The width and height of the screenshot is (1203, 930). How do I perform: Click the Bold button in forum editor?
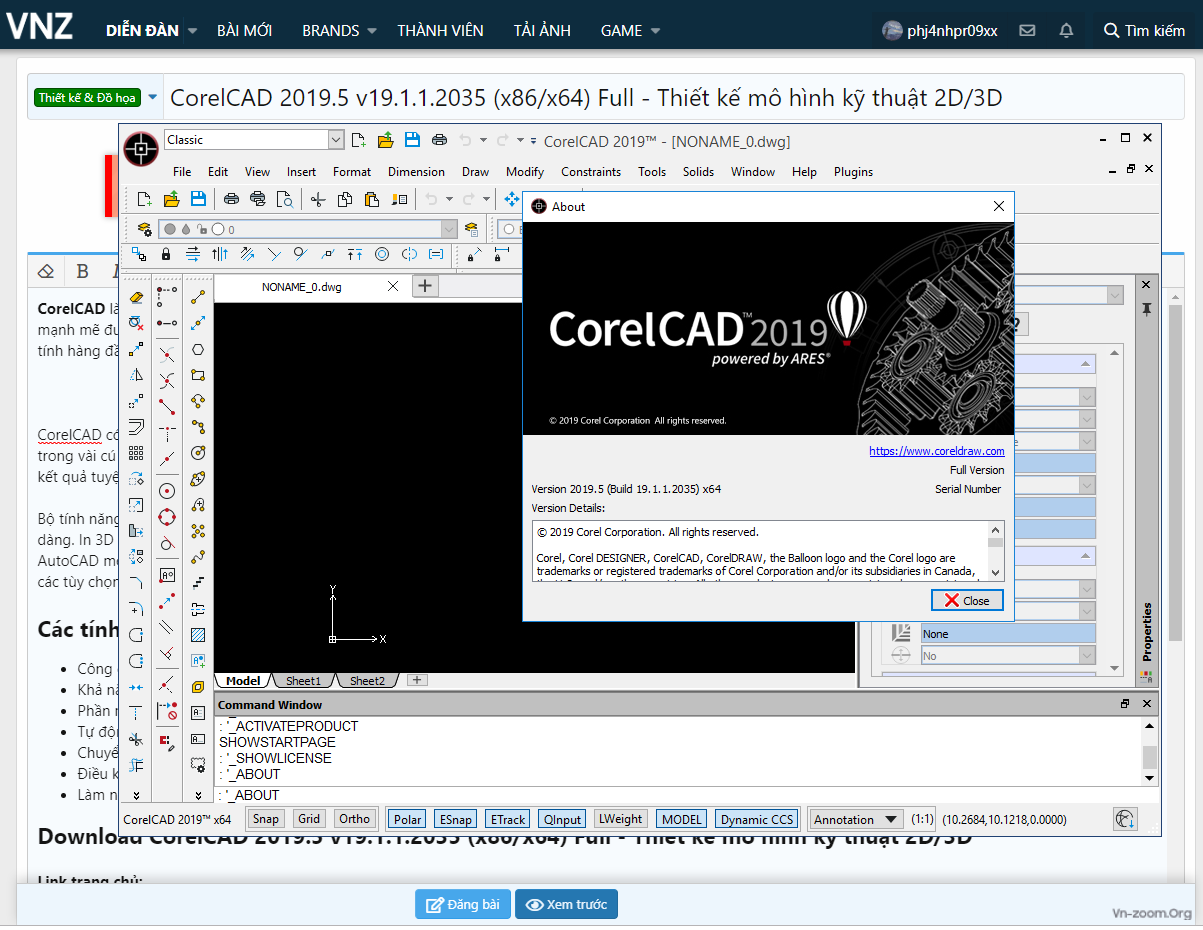(x=83, y=271)
